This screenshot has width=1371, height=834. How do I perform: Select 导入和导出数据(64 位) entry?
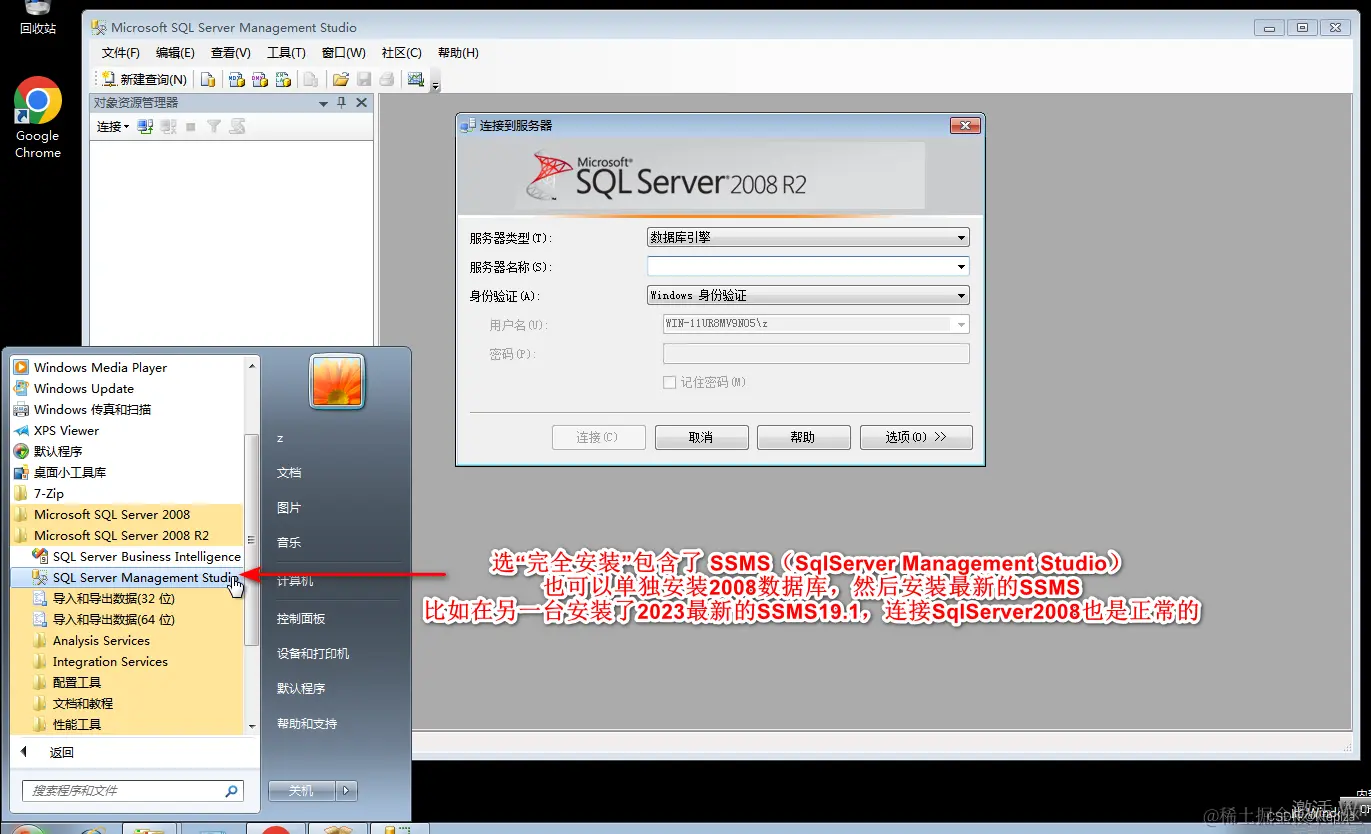pos(126,620)
